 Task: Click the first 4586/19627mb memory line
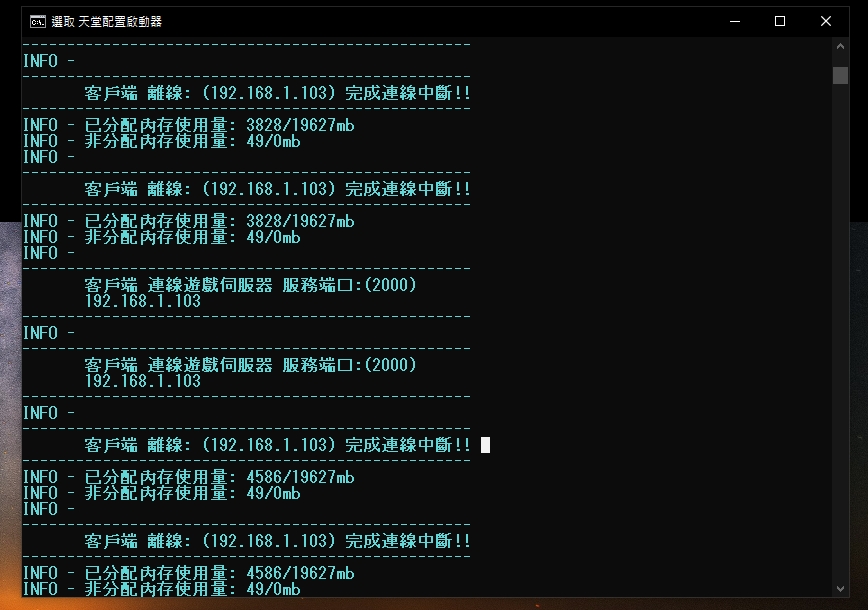[x=189, y=477]
